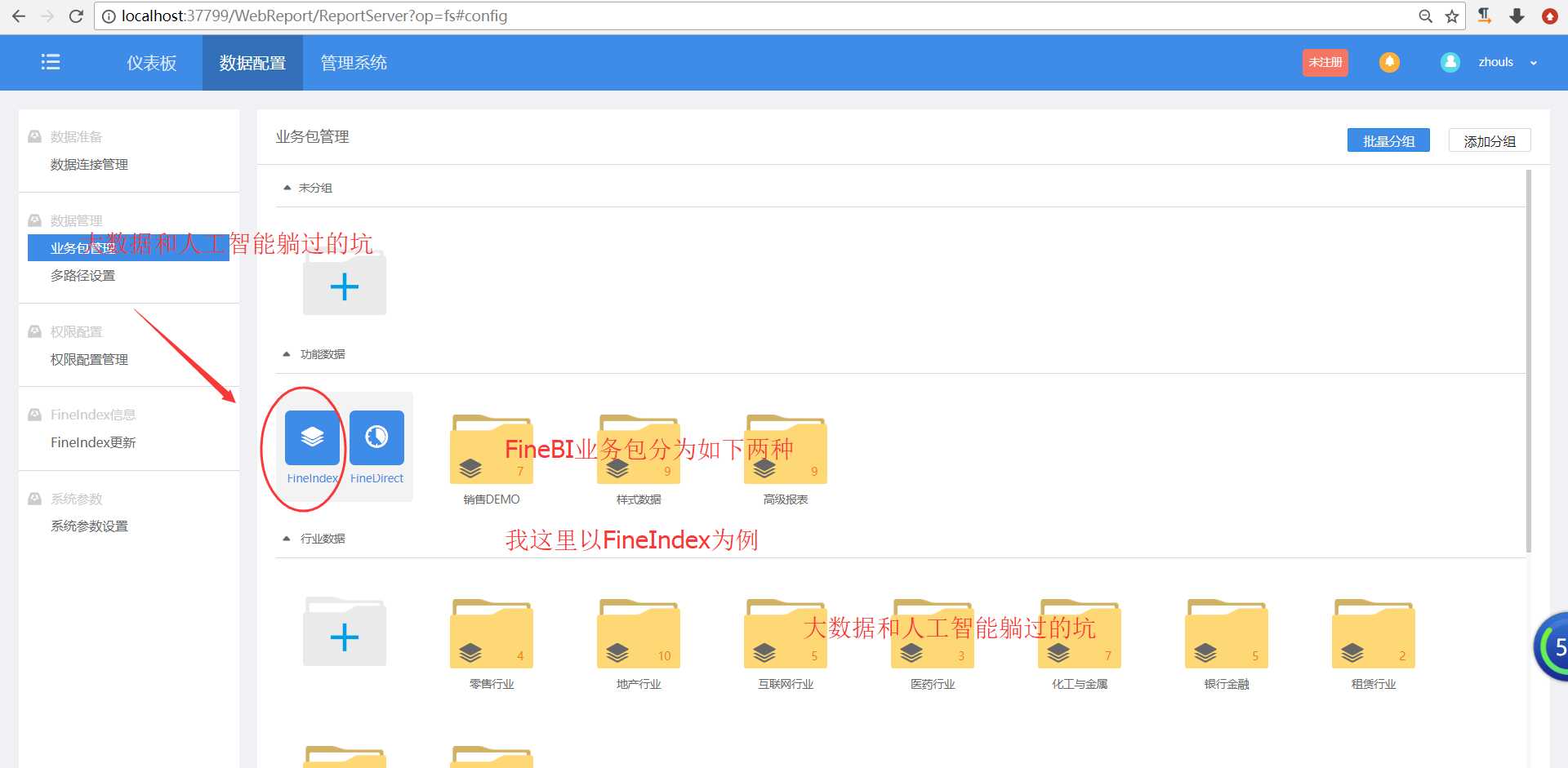1568x768 pixels.
Task: Open the FineIndex package type icon
Action: pyautogui.click(x=312, y=437)
